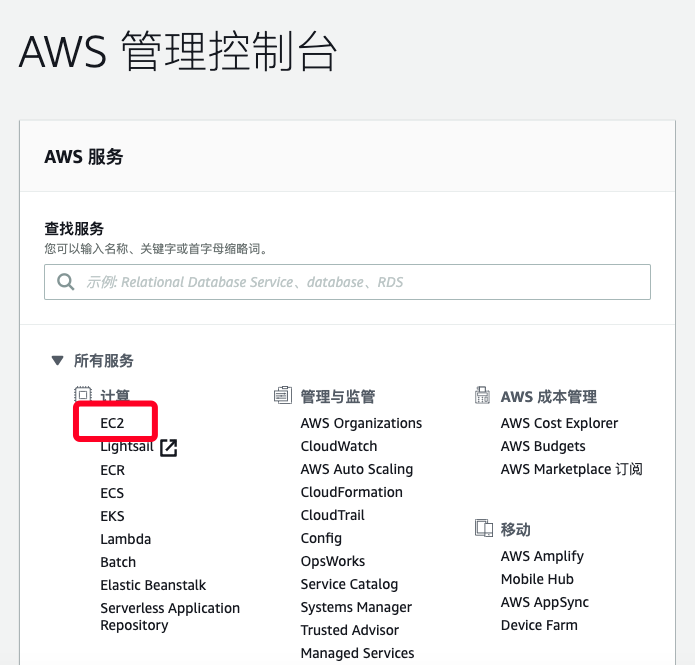
Task: Open the ECR service link
Action: (113, 470)
